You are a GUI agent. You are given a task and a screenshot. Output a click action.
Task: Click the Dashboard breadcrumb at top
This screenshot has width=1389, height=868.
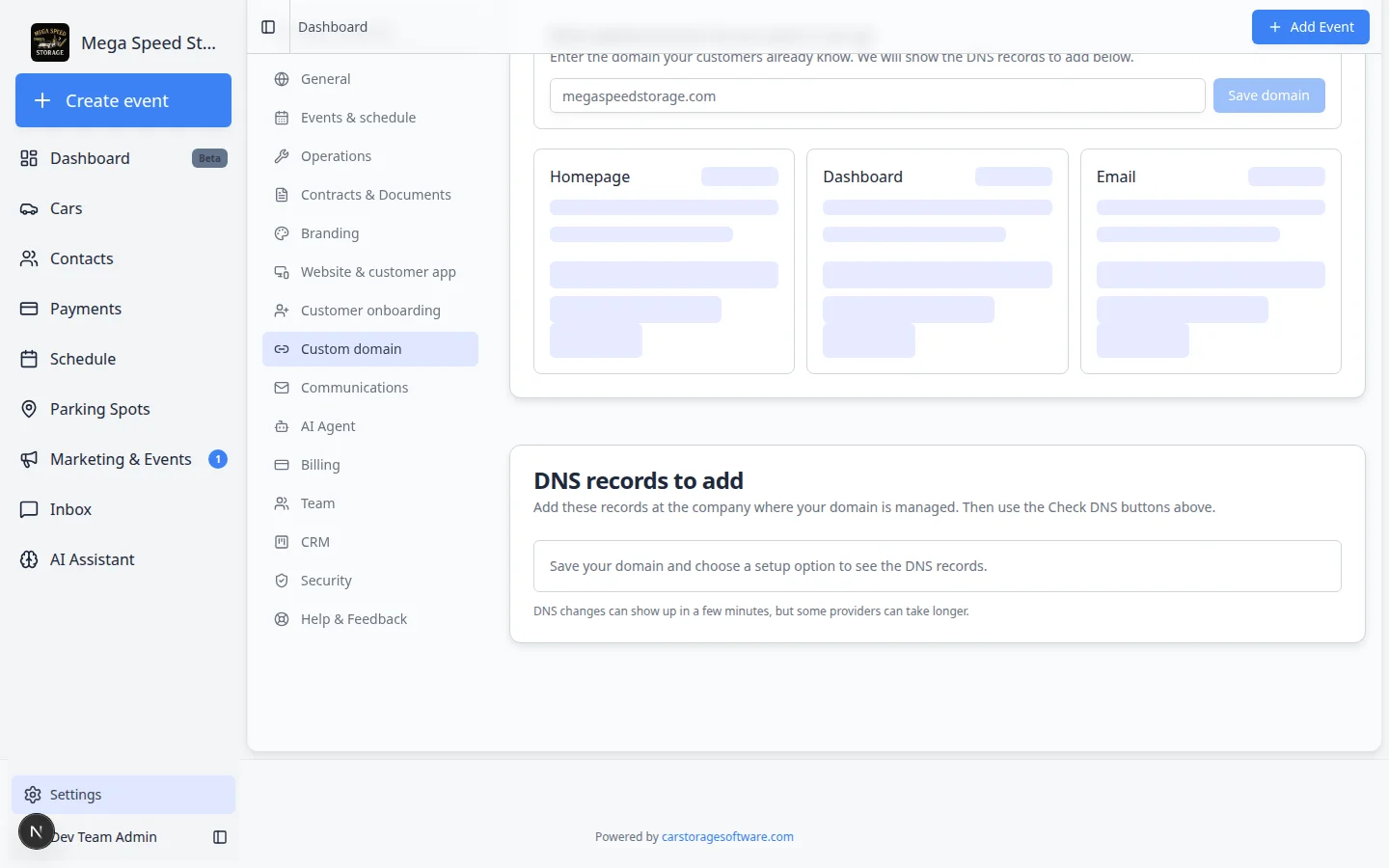pos(333,27)
